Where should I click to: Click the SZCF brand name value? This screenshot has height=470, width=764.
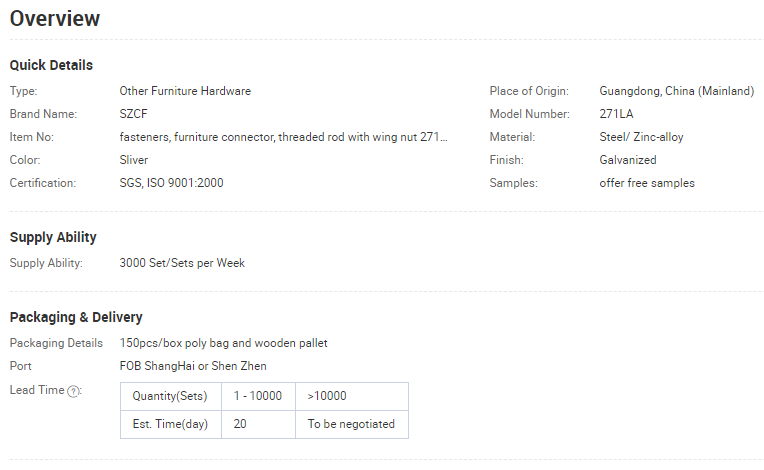point(134,114)
